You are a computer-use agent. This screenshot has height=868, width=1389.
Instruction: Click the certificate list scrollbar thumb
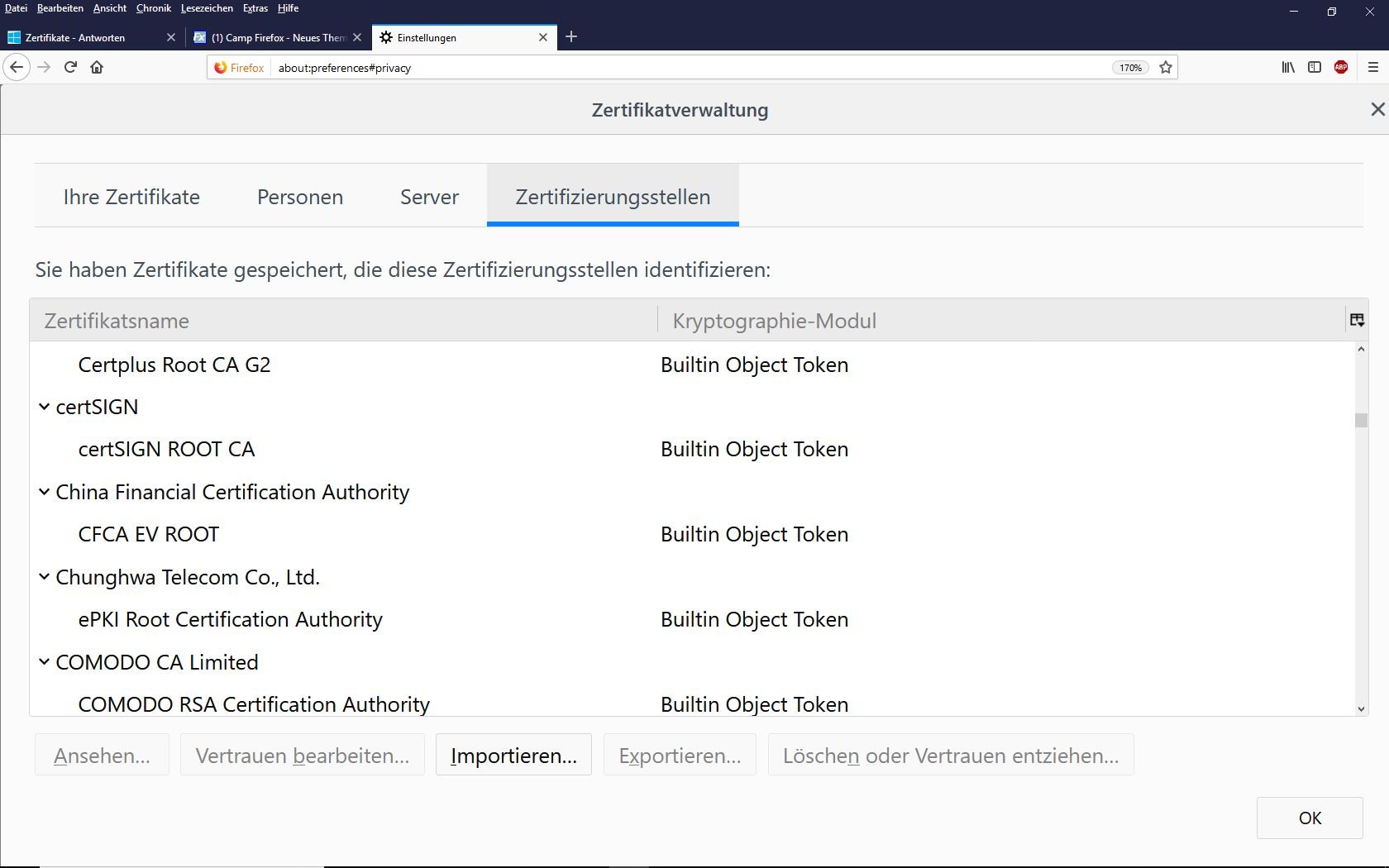tap(1361, 420)
